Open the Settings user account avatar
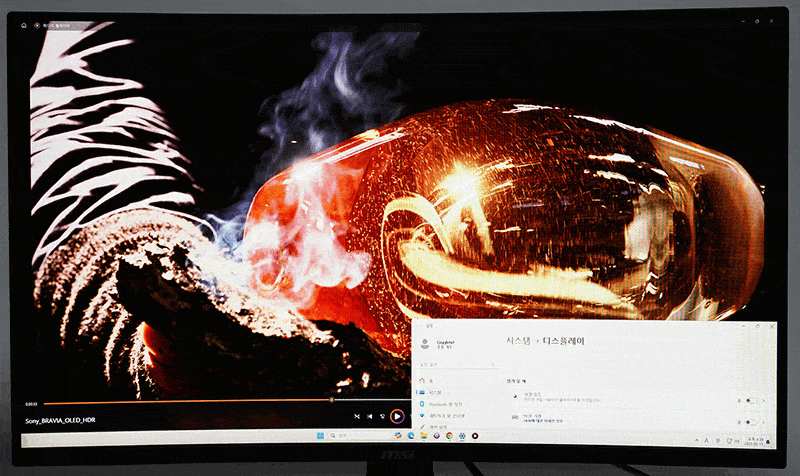The height and width of the screenshot is (476, 800). pos(425,344)
